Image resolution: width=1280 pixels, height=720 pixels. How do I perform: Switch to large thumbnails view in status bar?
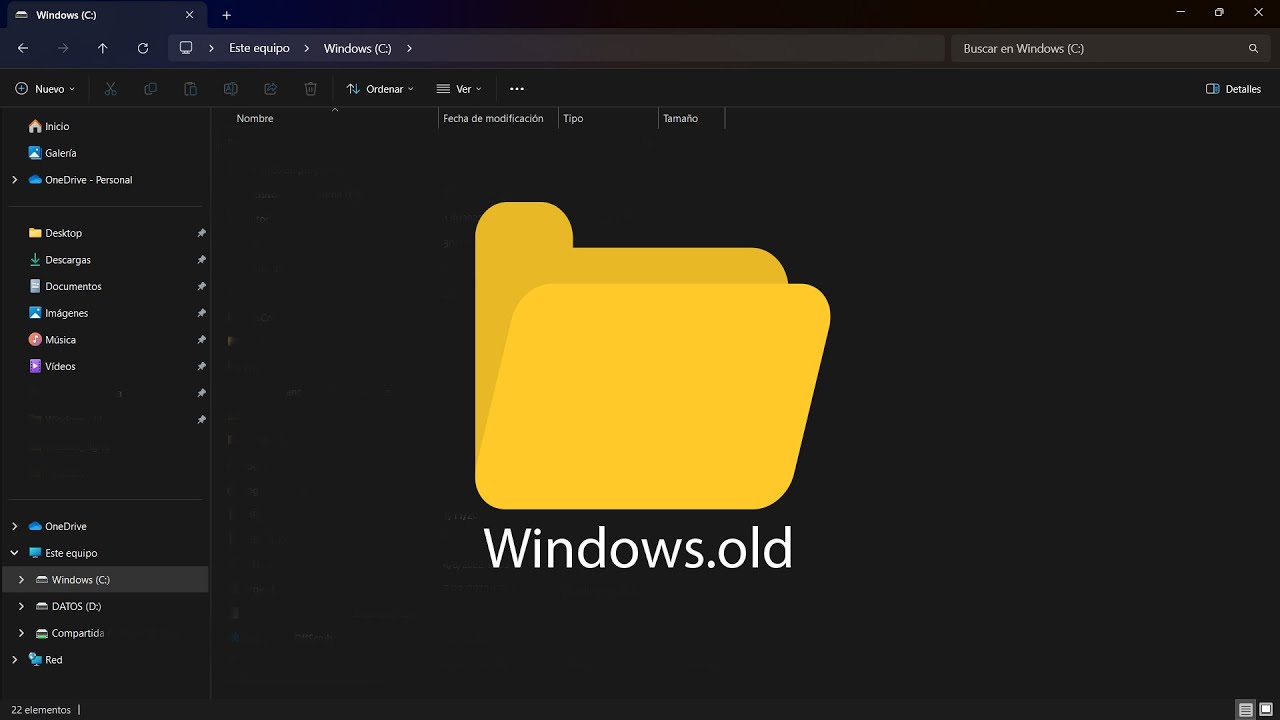coord(1266,710)
